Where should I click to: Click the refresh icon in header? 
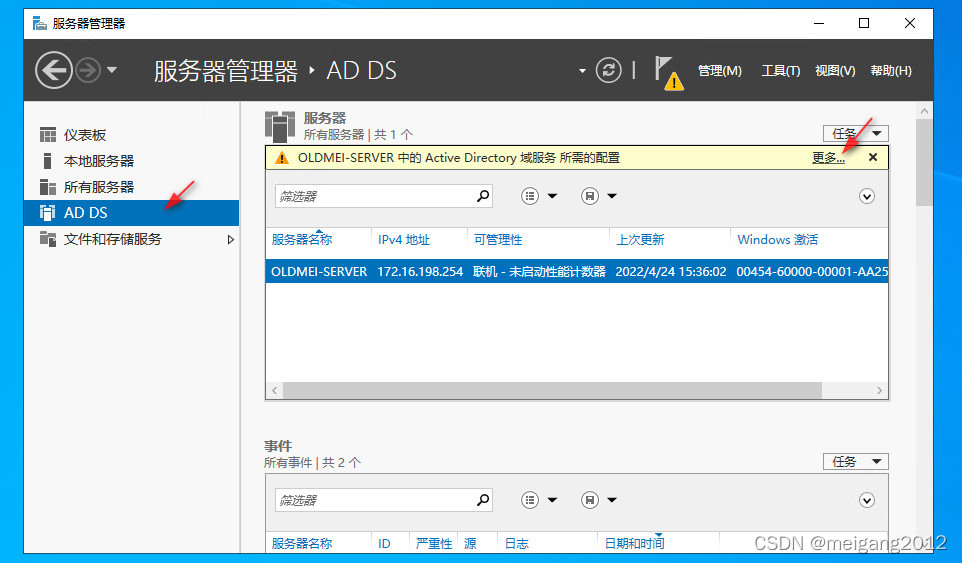(608, 70)
